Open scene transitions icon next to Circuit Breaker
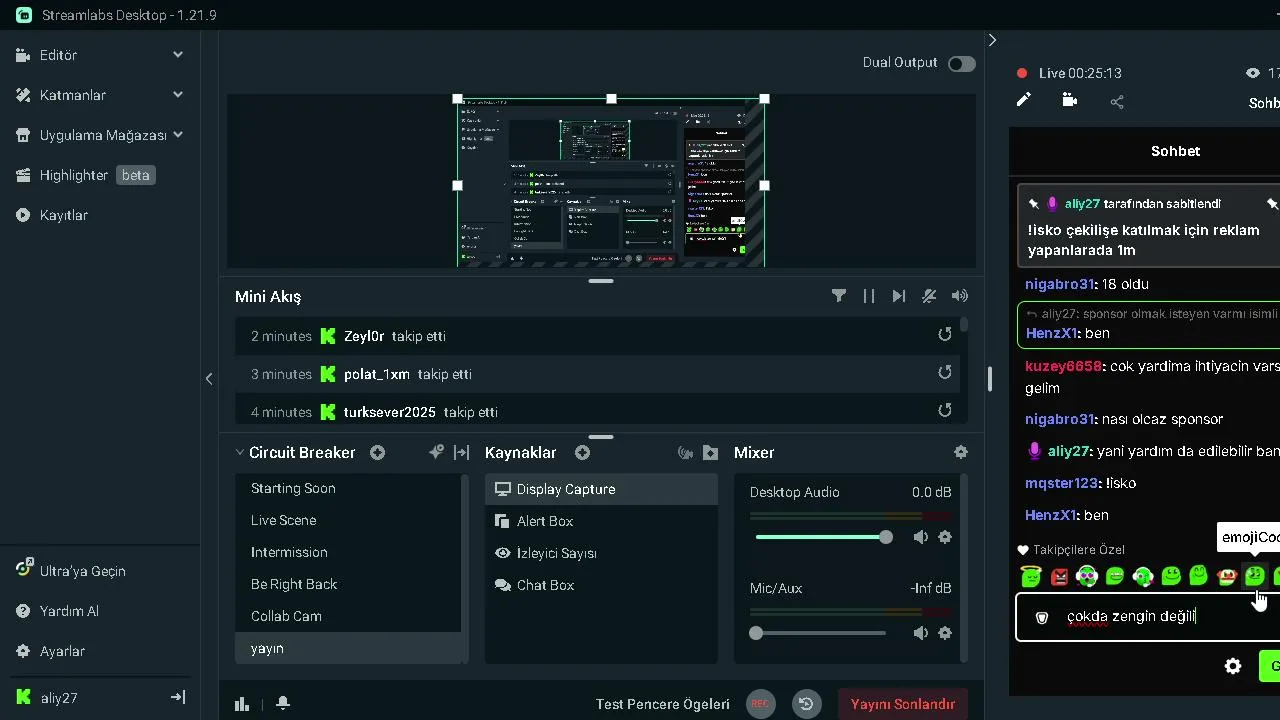Screen dimensions: 1280x720 [x=436, y=453]
